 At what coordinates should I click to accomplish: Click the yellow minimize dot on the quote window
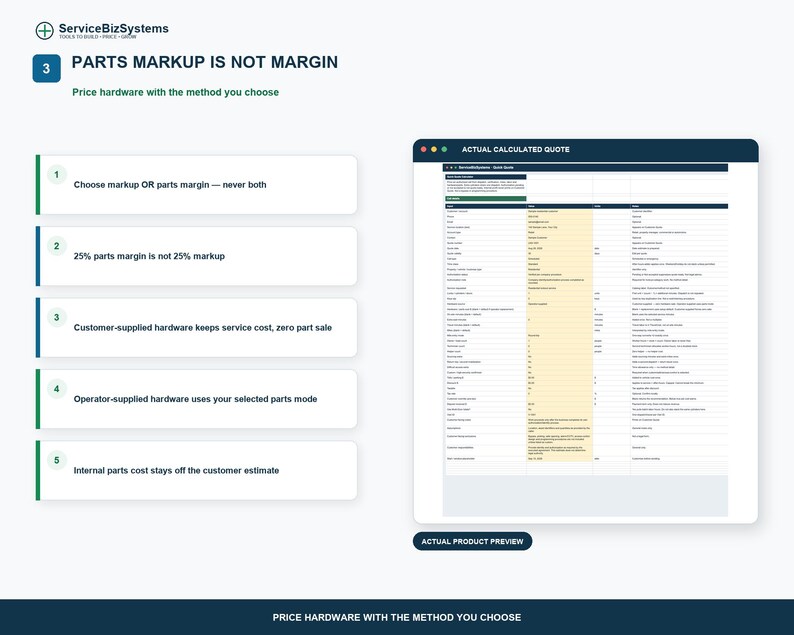tap(434, 149)
